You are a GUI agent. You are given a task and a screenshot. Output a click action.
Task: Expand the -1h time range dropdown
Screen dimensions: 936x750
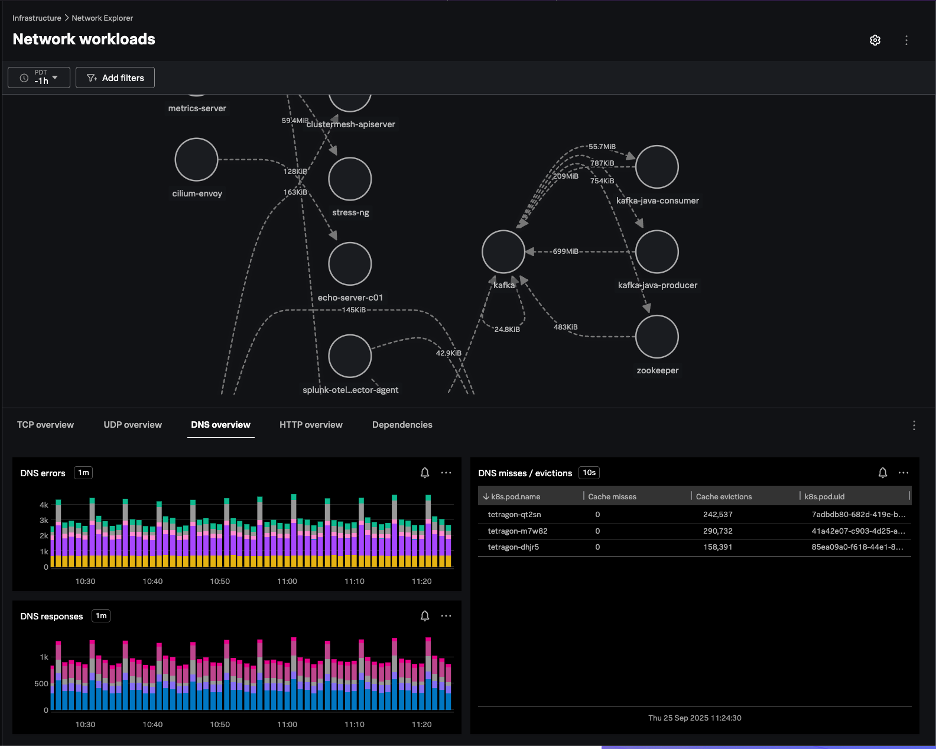pos(39,78)
